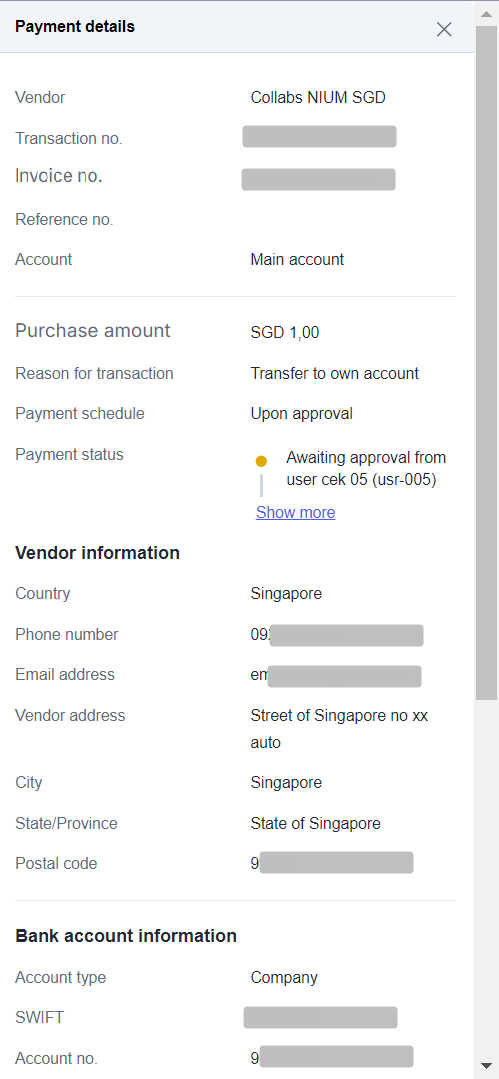Click the vertical scrollbar thumb
This screenshot has width=499, height=1079.
click(x=487, y=363)
